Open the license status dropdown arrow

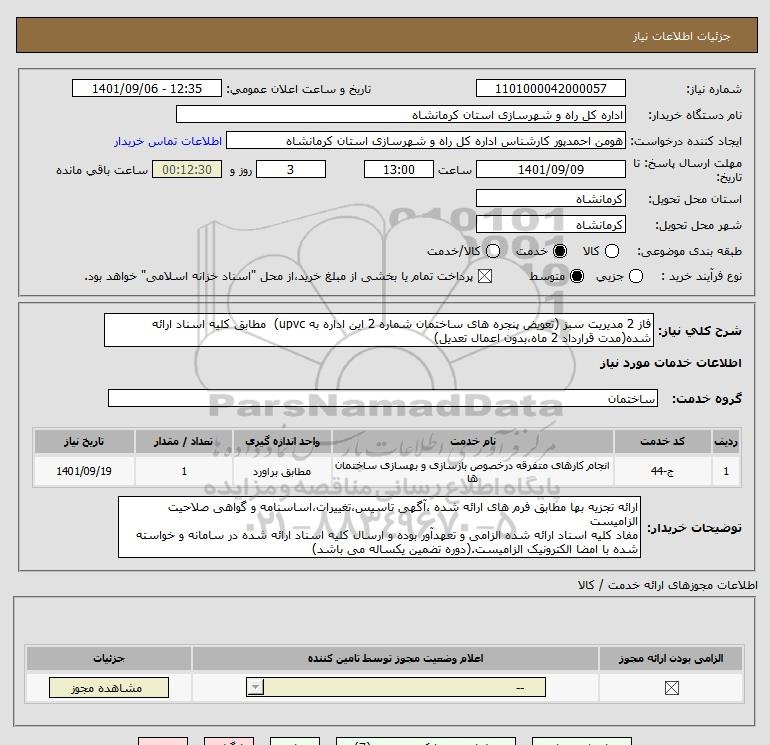[255, 687]
